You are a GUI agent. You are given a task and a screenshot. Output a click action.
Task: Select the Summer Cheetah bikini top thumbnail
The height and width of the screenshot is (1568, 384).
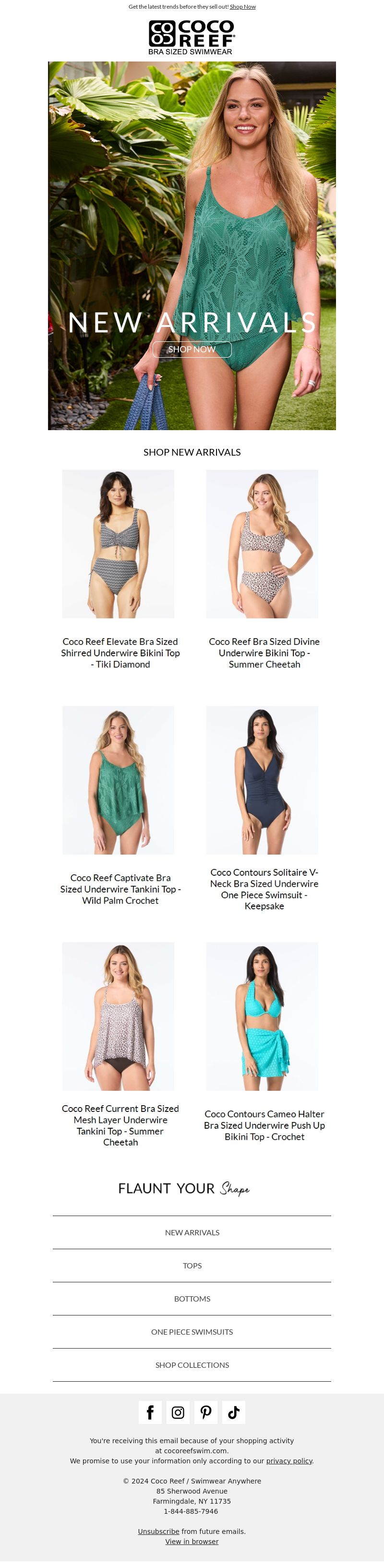click(262, 544)
